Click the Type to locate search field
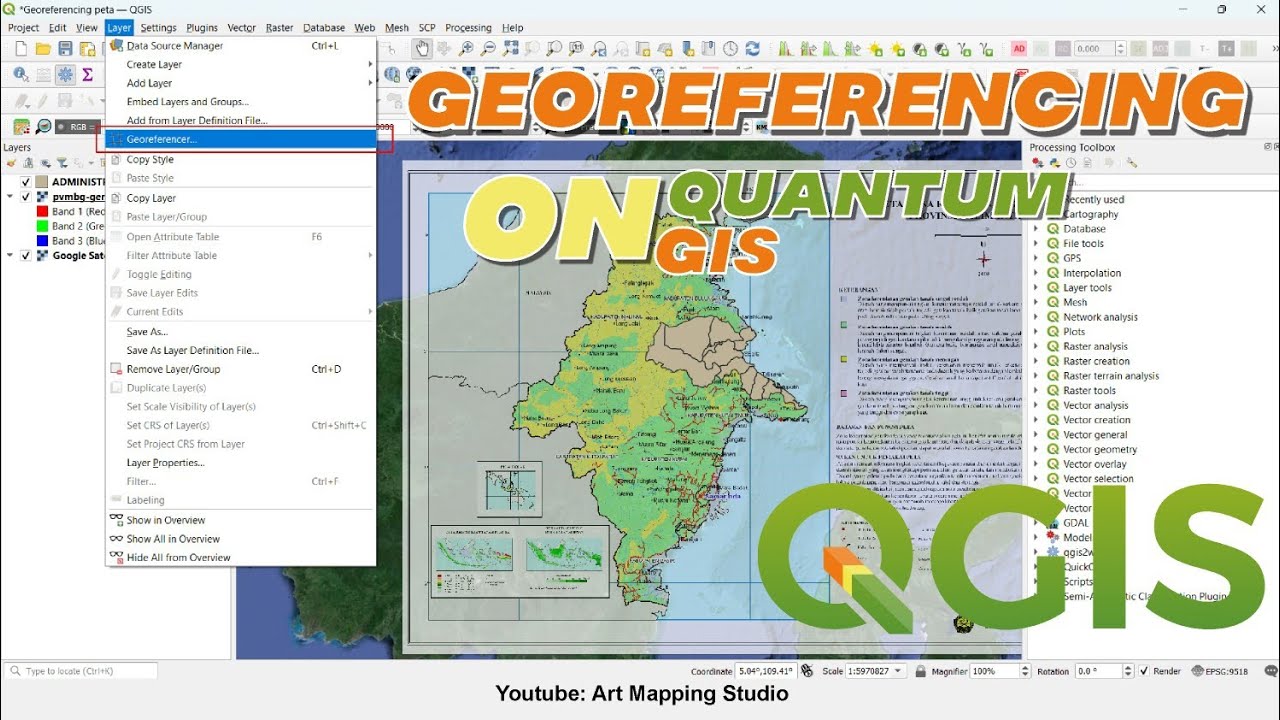The image size is (1280, 720). 80,671
